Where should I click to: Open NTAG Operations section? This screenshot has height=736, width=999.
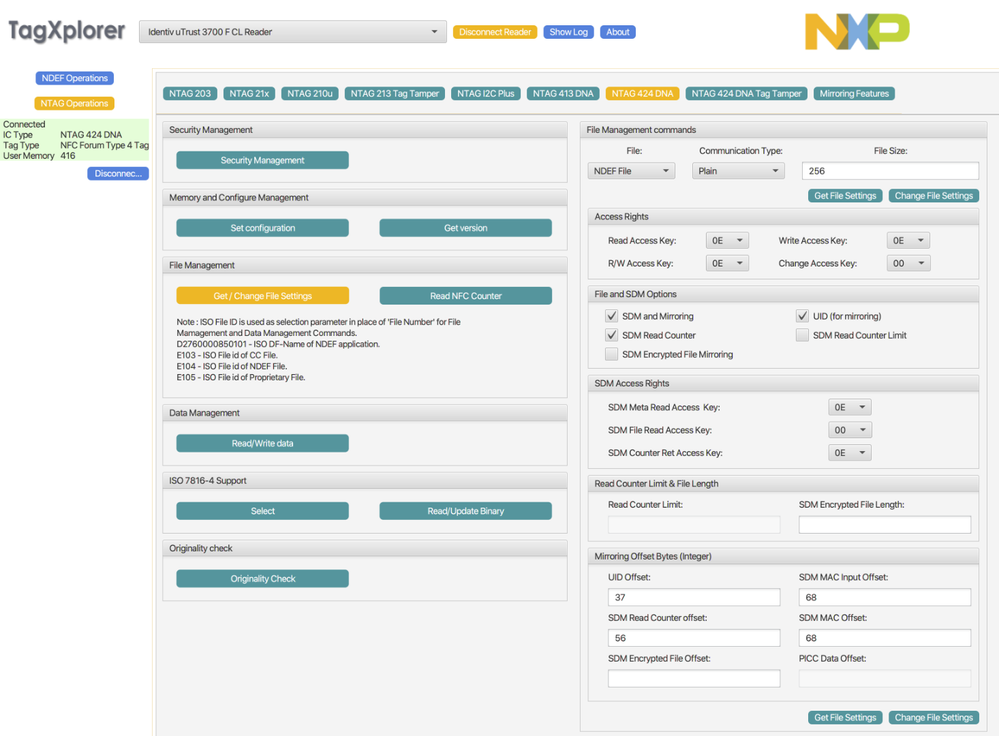74,103
